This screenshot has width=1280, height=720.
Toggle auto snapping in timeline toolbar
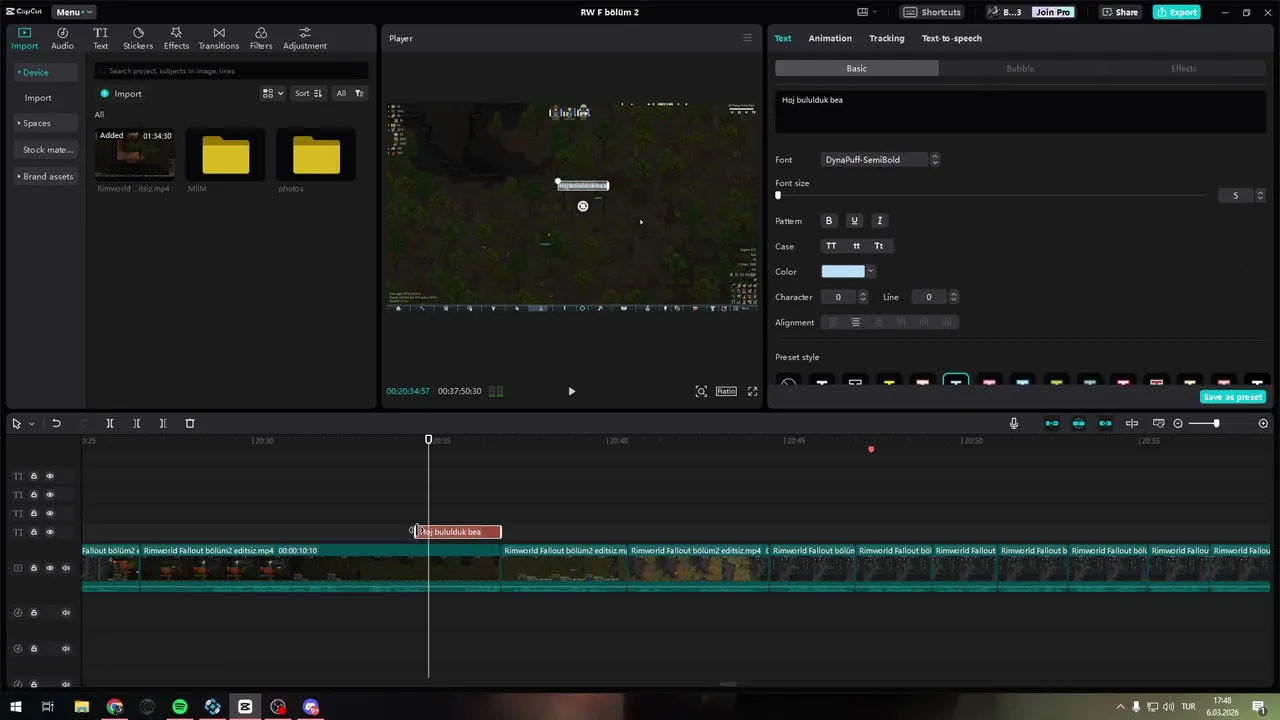click(x=1079, y=423)
